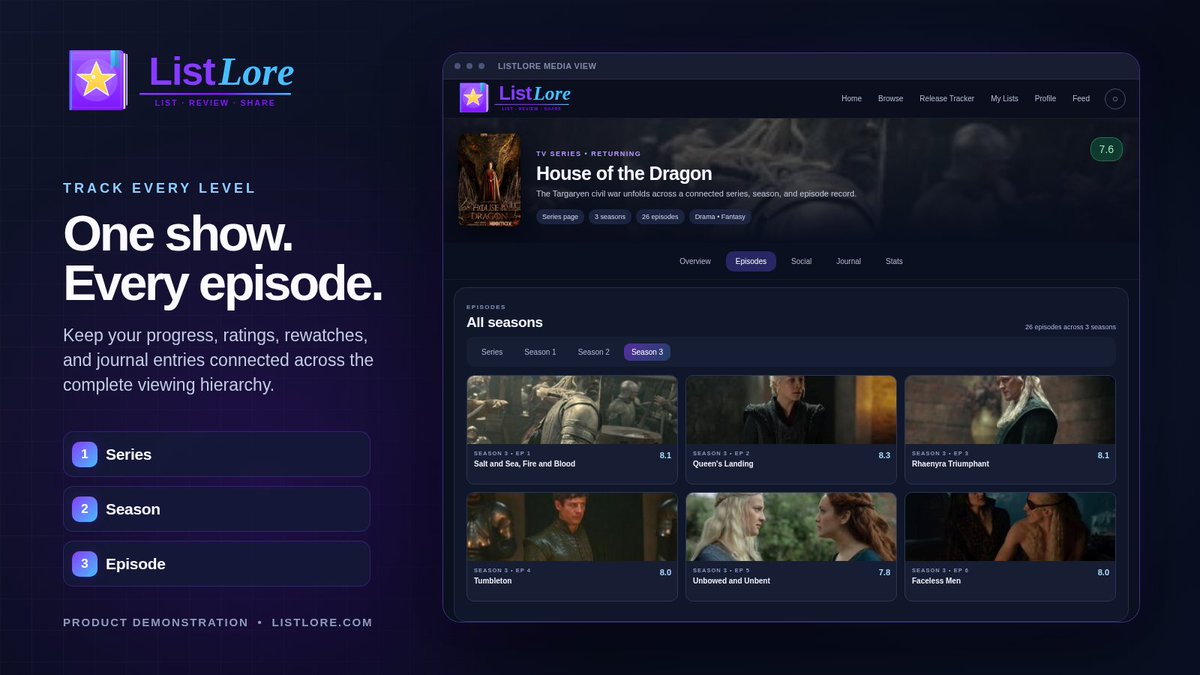Open the round profile icon in the navbar

pyautogui.click(x=1115, y=99)
